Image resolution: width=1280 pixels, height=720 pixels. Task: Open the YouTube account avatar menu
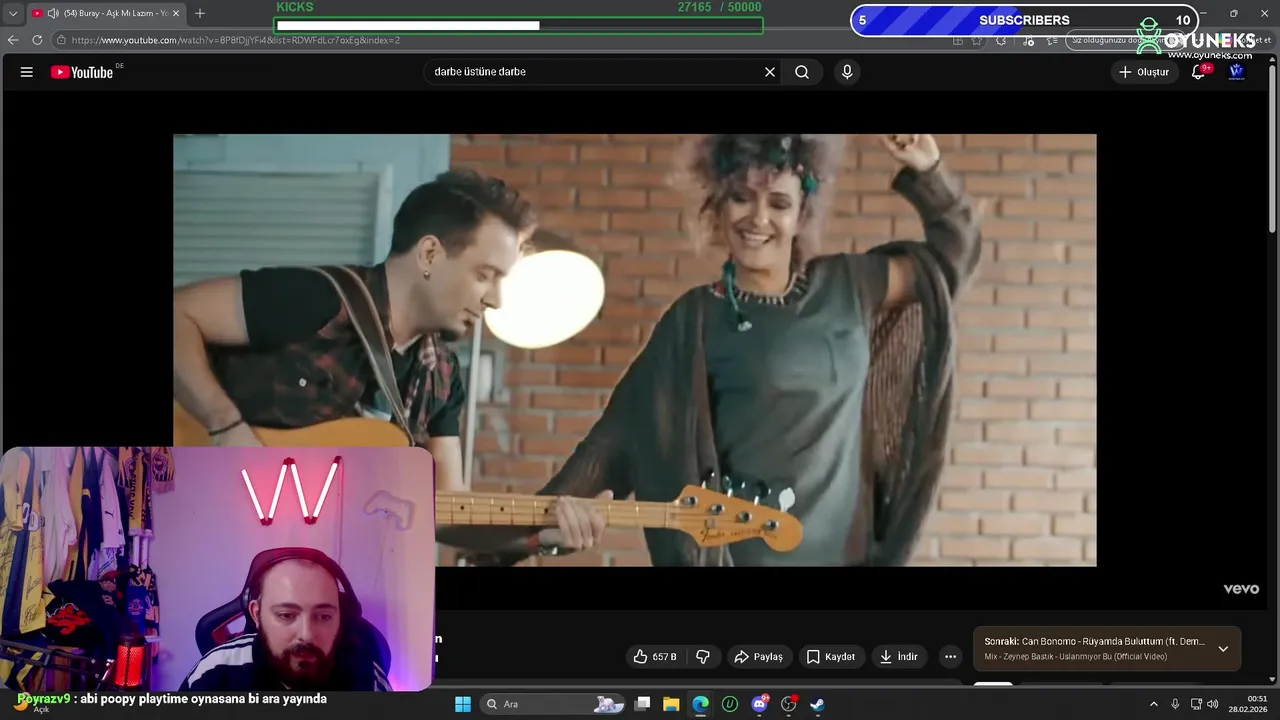[x=1237, y=72]
